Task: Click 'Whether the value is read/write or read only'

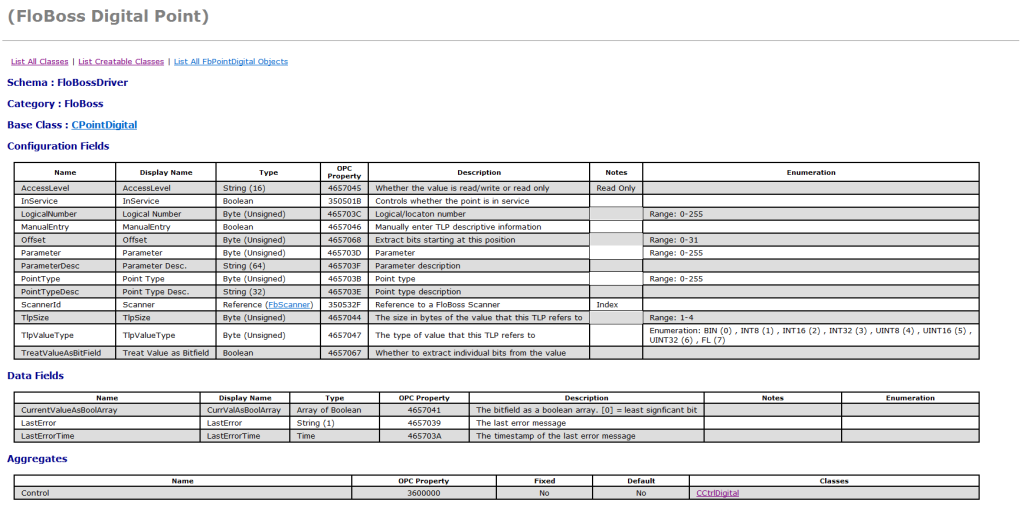Action: pos(462,188)
